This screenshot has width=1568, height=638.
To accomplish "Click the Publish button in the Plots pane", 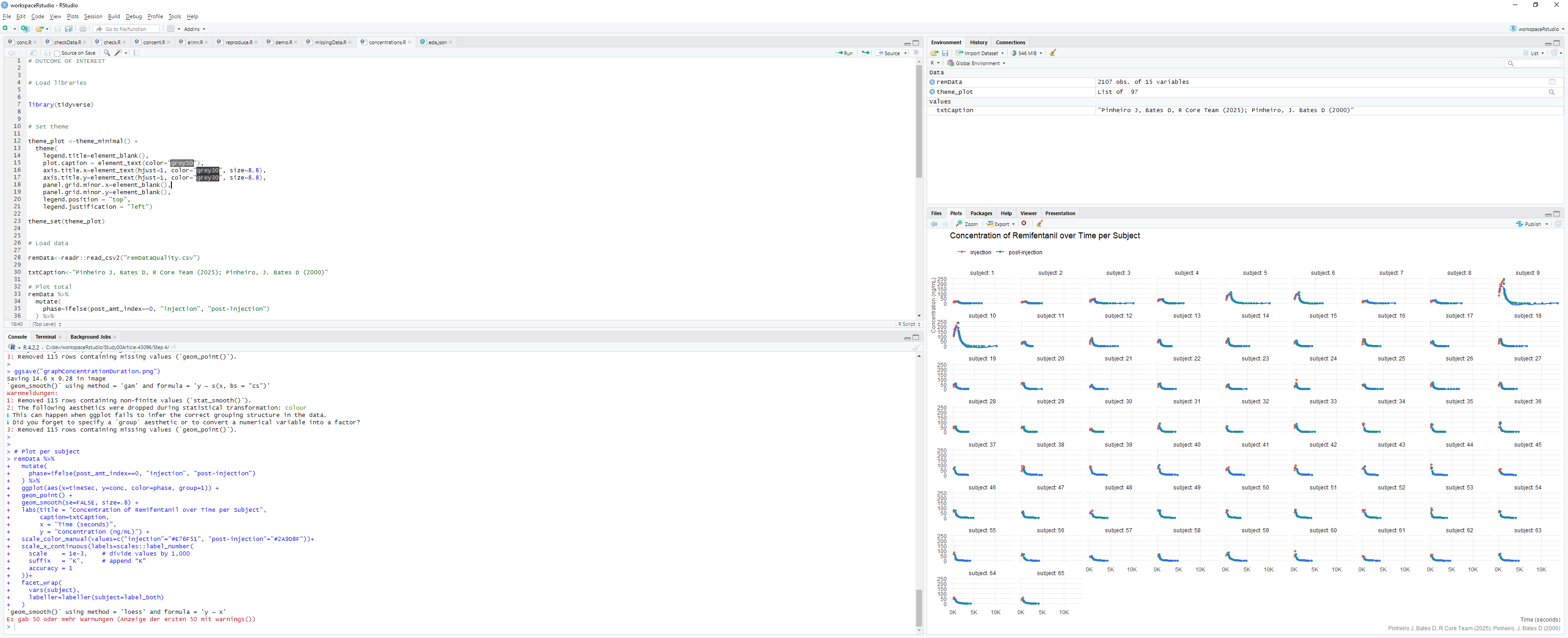I will point(1532,223).
